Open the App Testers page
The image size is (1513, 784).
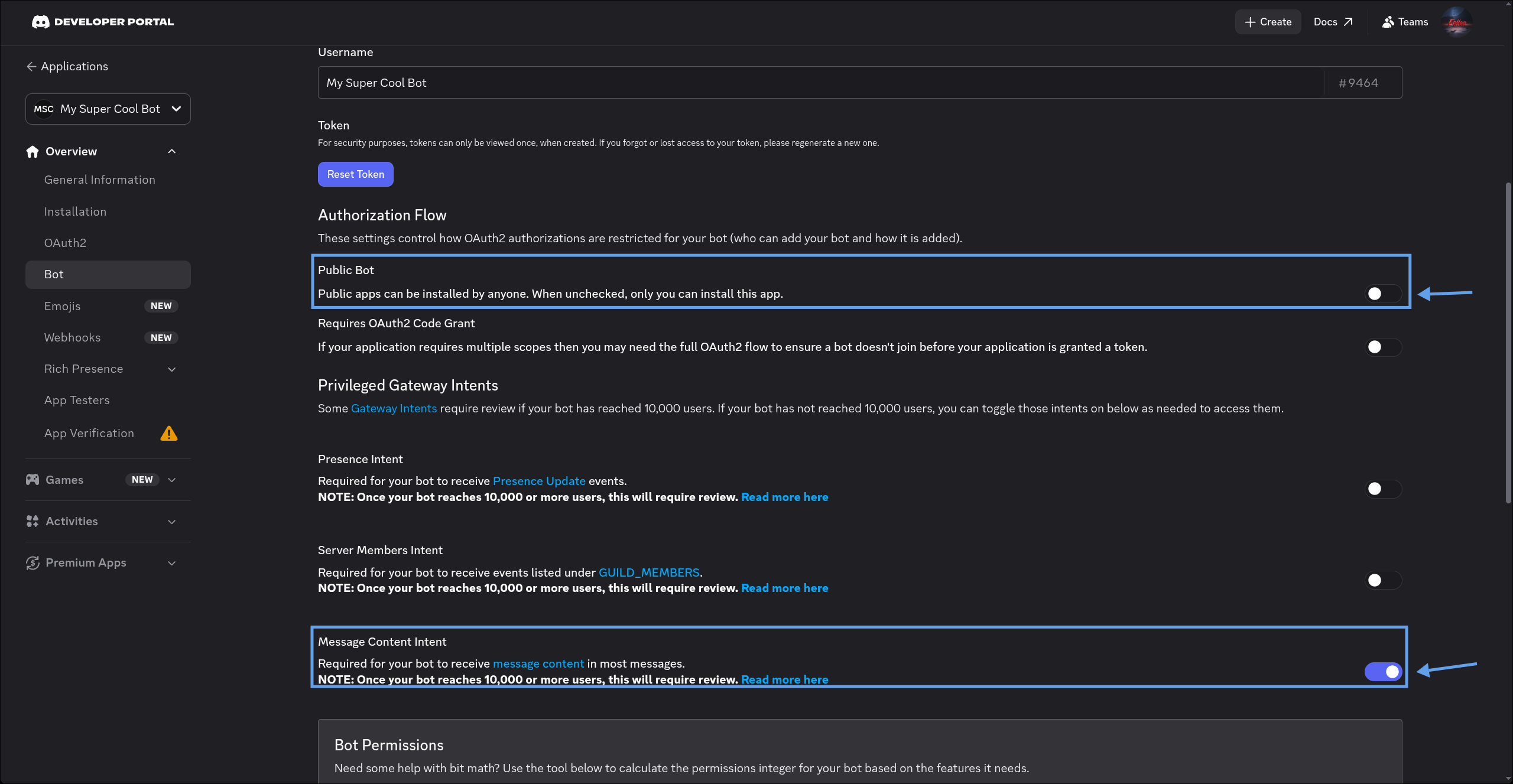click(x=108, y=401)
